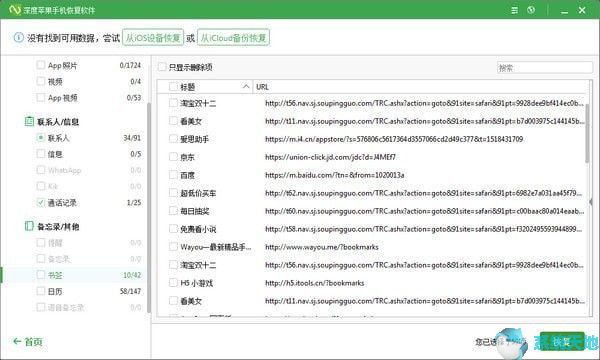600x360 pixels.
Task: Select App 照片 category in sidebar
Action: pyautogui.click(x=62, y=65)
